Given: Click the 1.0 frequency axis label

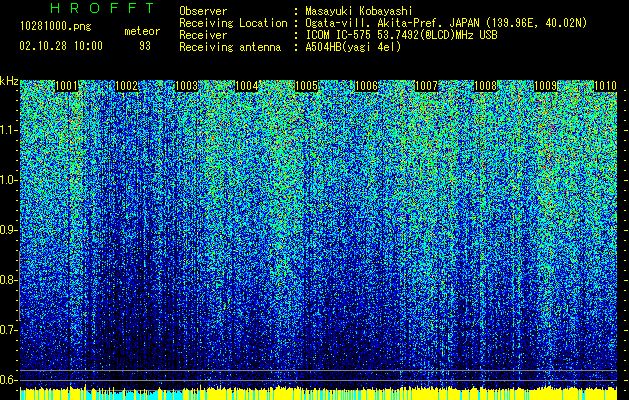Looking at the screenshot, I should pos(8,180).
